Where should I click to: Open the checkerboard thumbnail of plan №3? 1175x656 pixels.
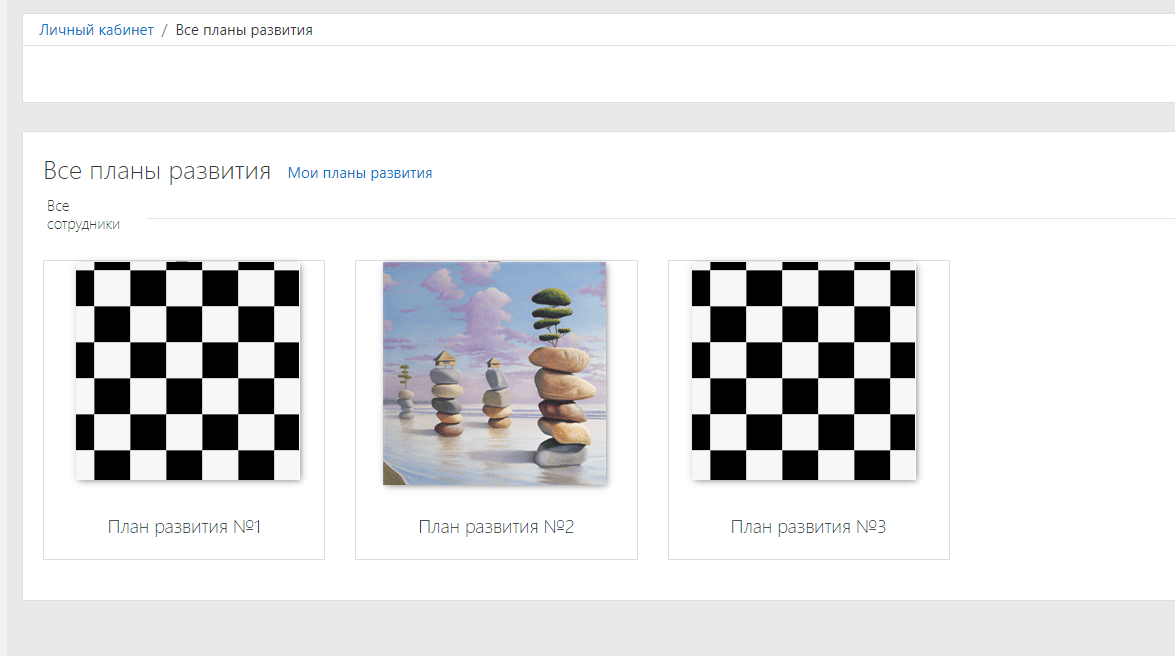pyautogui.click(x=803, y=371)
